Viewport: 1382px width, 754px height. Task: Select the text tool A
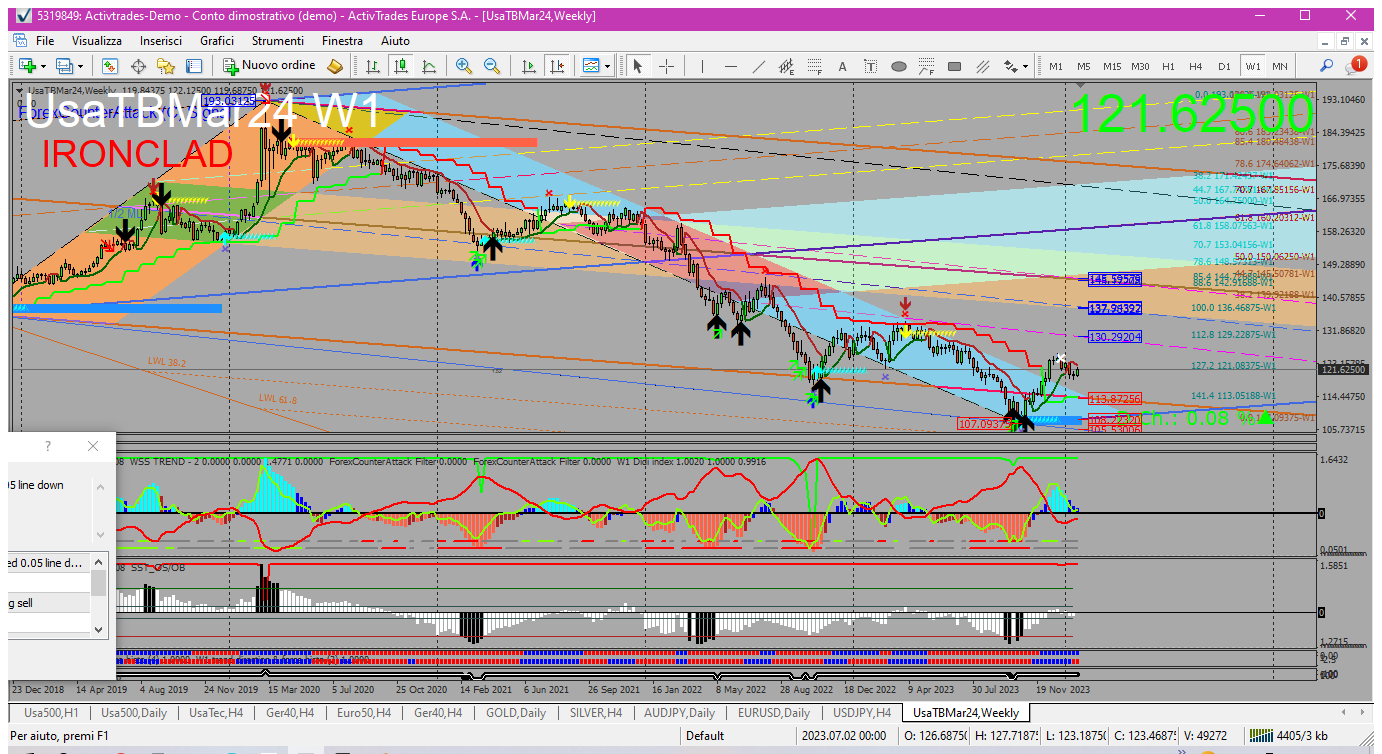pos(842,66)
